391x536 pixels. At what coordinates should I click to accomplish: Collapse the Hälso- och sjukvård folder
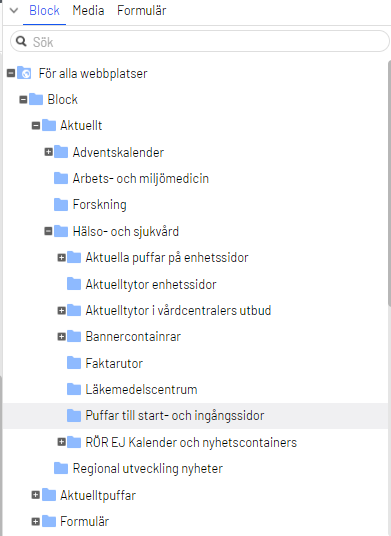click(49, 231)
